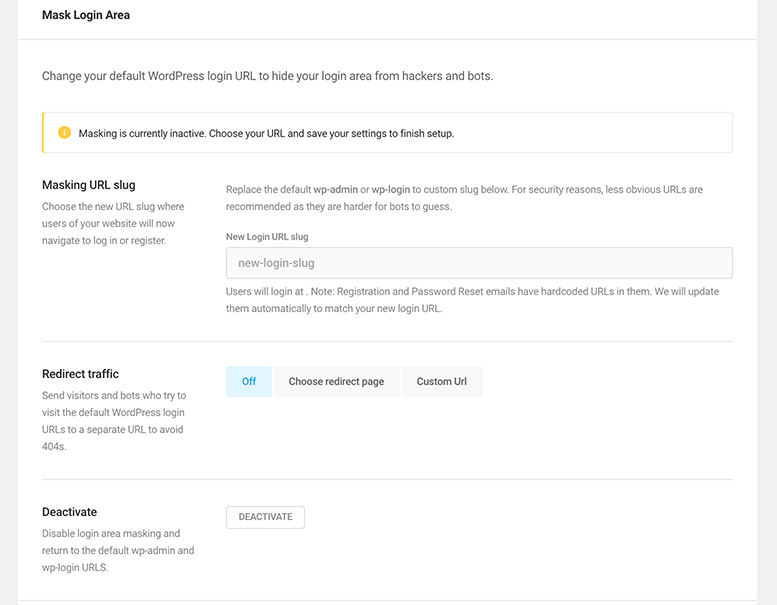This screenshot has height=605, width=777.
Task: Switch to Choose redirect page option
Action: point(336,381)
